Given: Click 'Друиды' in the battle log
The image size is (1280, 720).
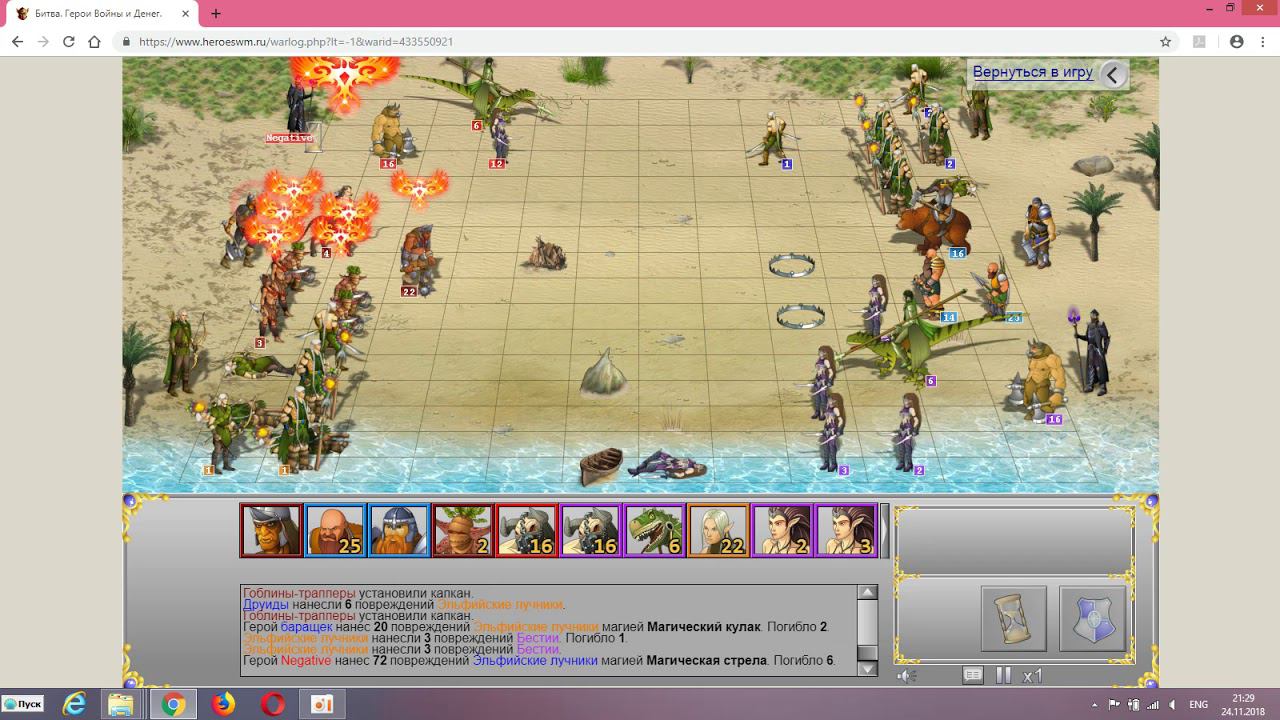Looking at the screenshot, I should click(266, 605).
